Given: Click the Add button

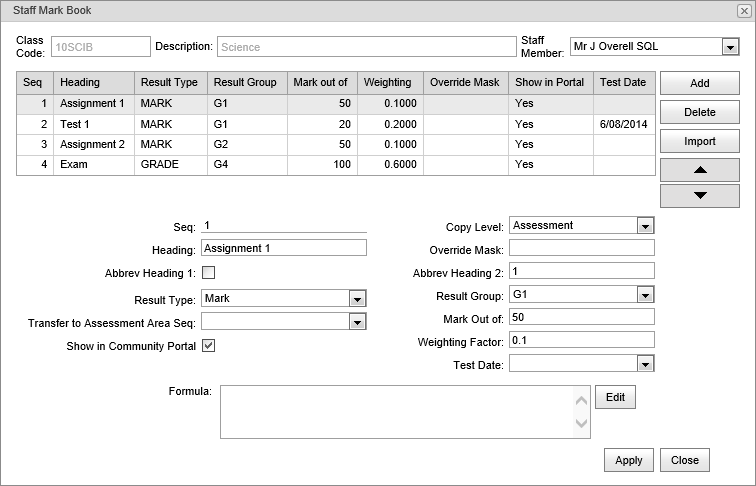Looking at the screenshot, I should click(x=700, y=83).
